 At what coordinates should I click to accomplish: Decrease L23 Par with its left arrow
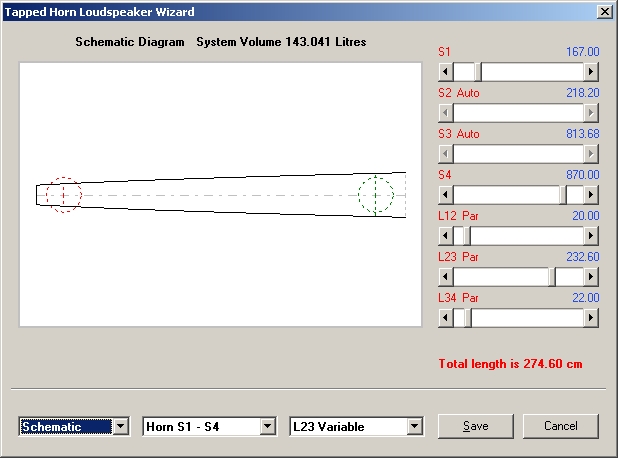[446, 277]
